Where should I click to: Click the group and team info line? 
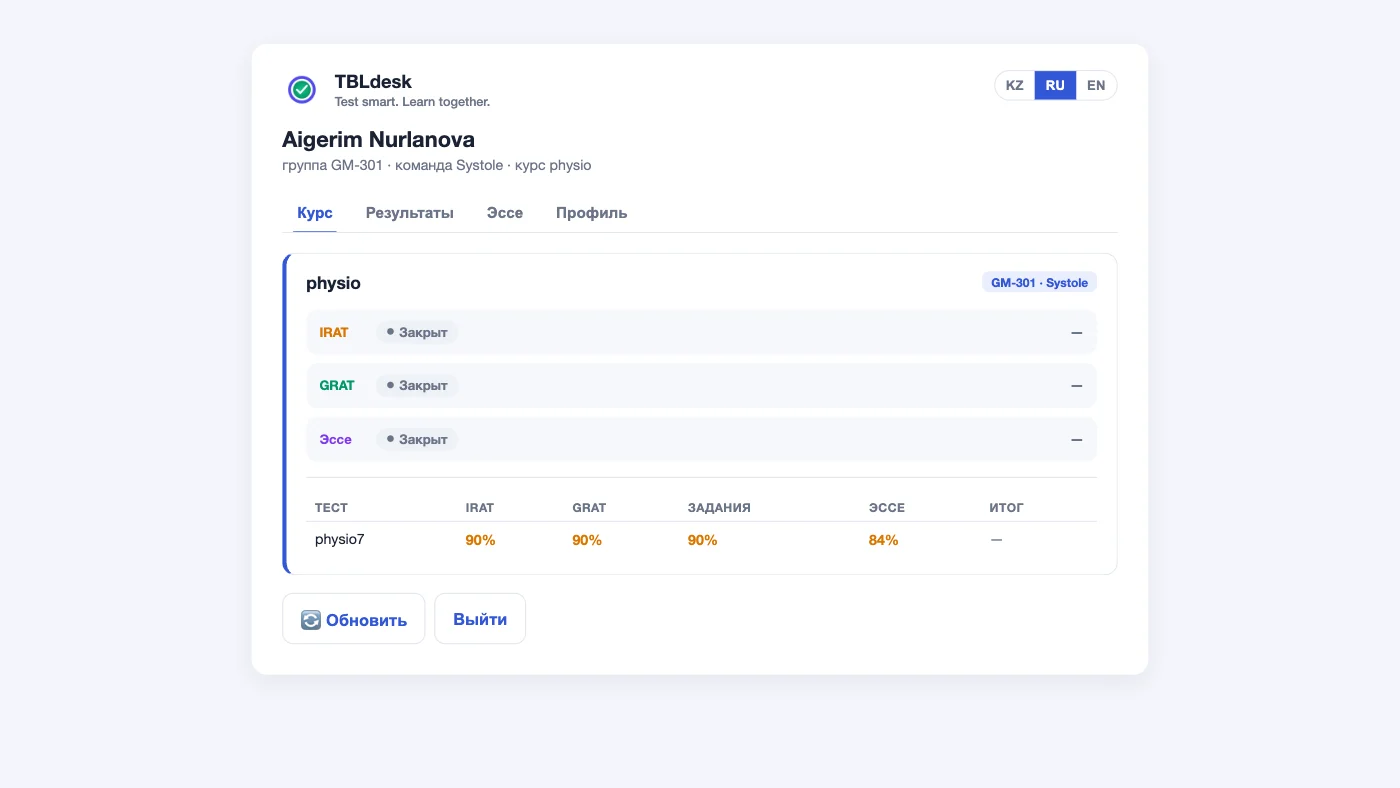pos(437,165)
